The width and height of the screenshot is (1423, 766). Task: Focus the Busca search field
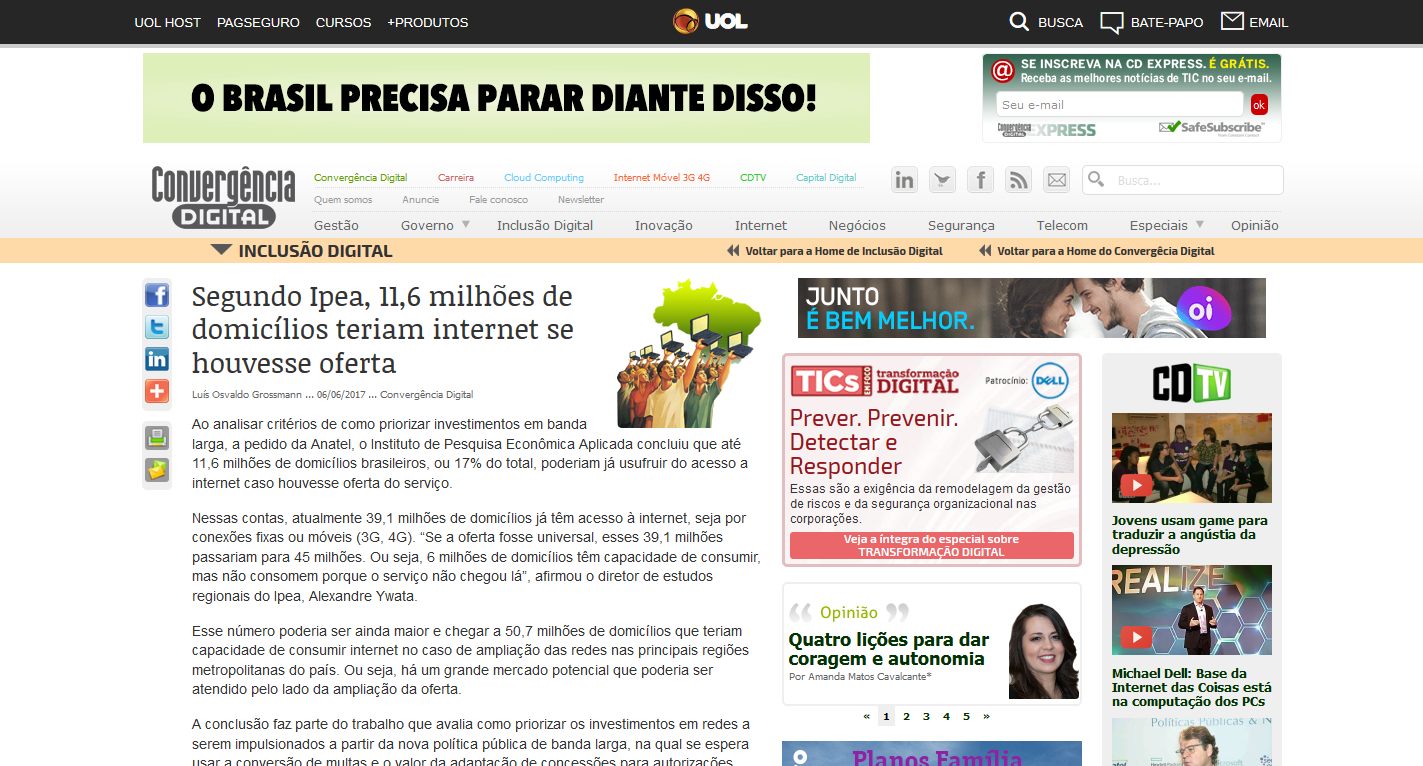point(1182,180)
